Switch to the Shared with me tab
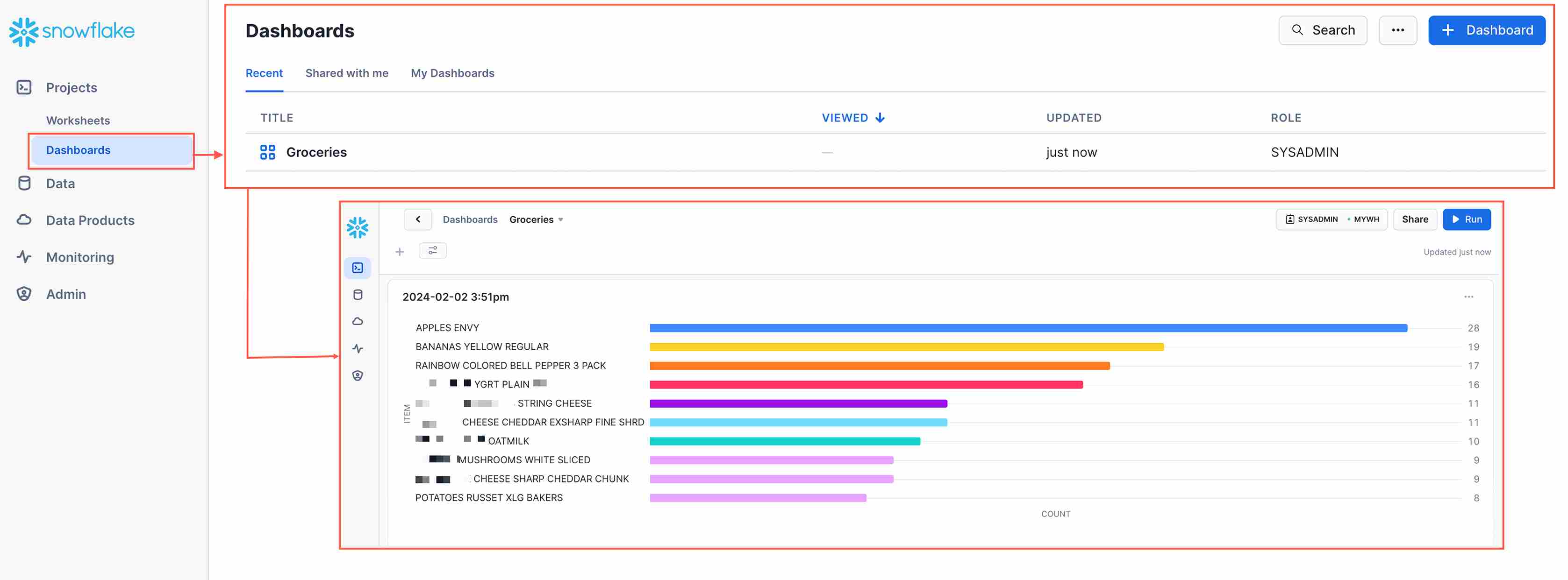This screenshot has width=1568, height=580. pos(346,73)
